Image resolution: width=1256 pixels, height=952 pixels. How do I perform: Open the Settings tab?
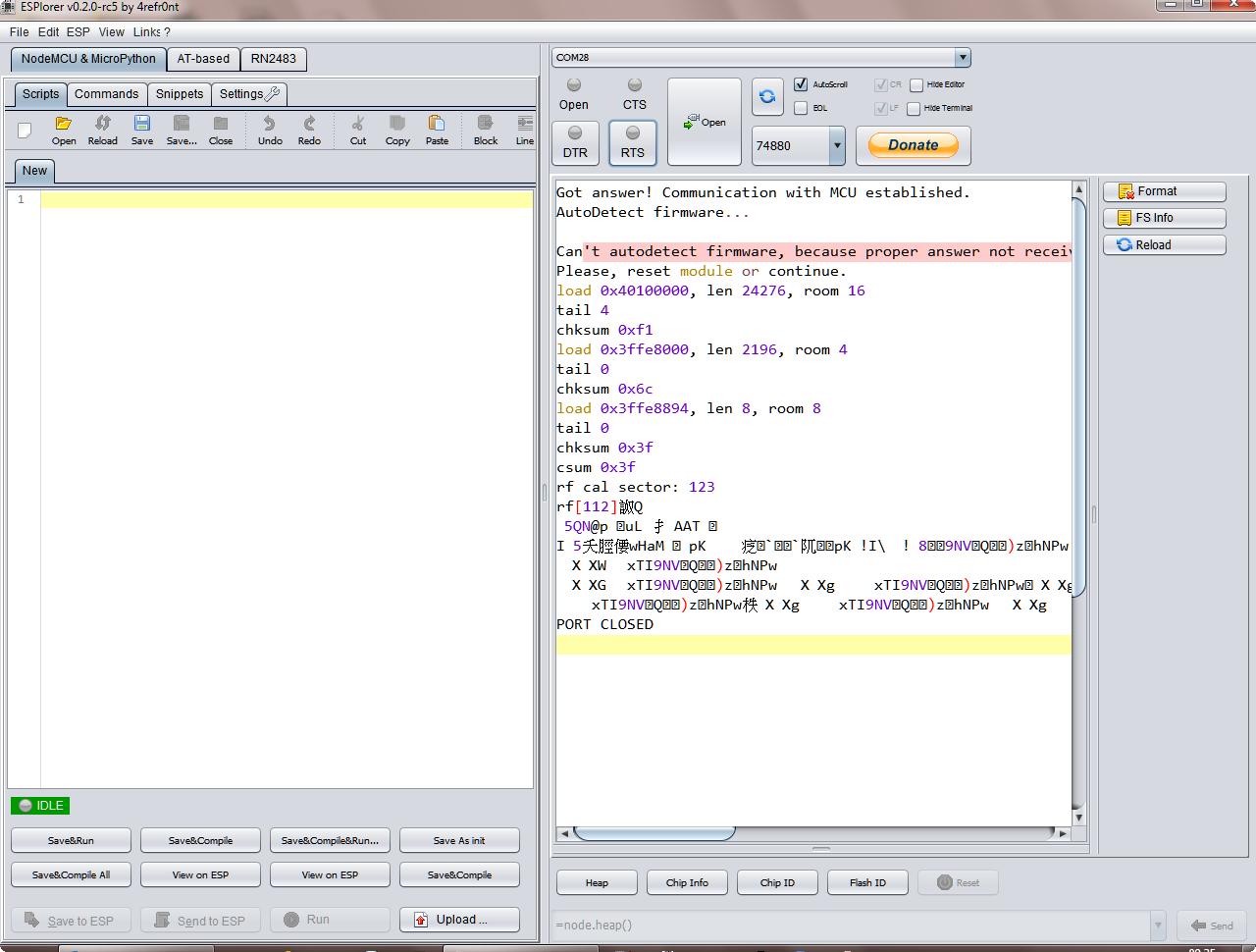click(249, 94)
